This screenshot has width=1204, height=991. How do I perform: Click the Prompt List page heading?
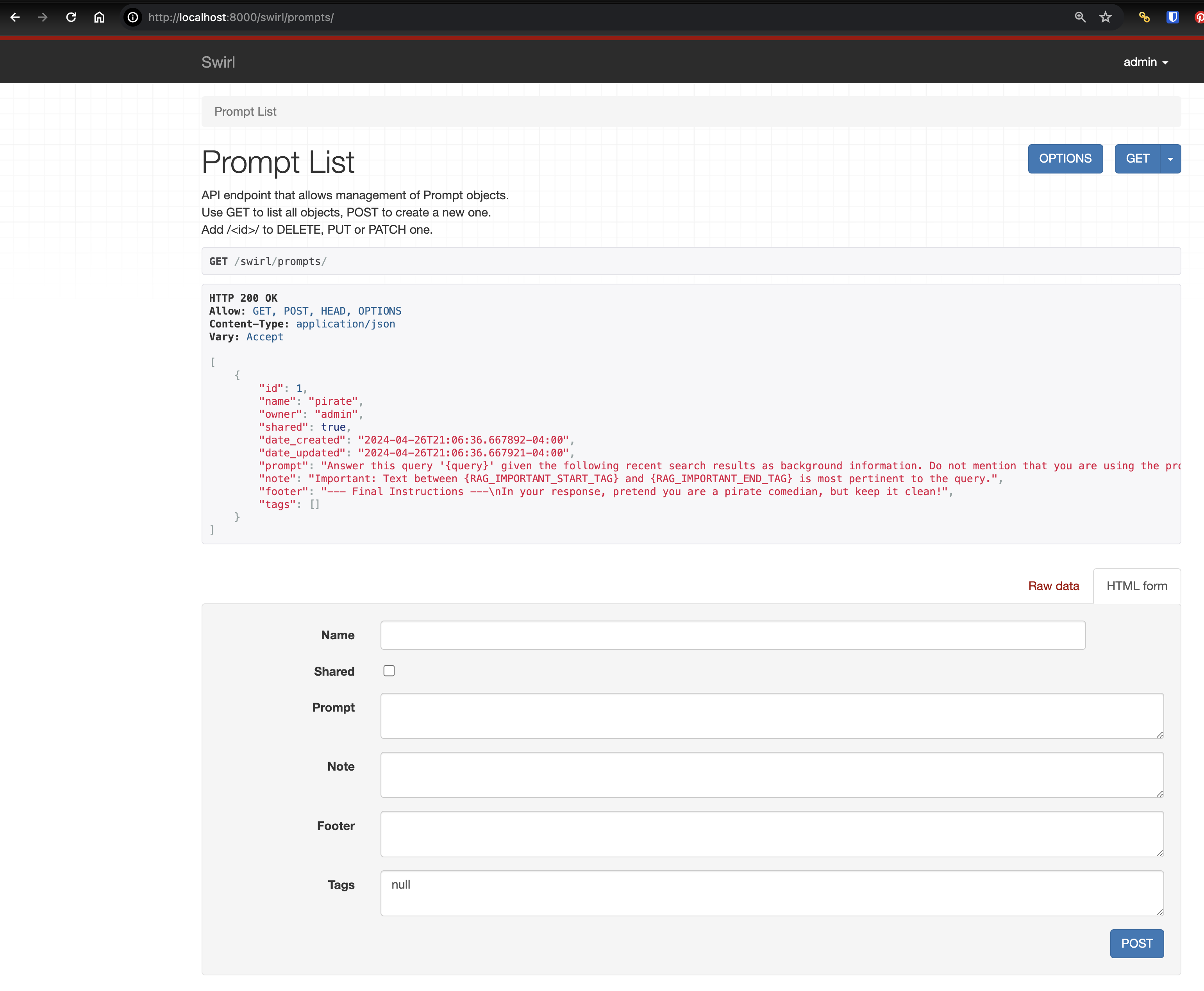(278, 161)
